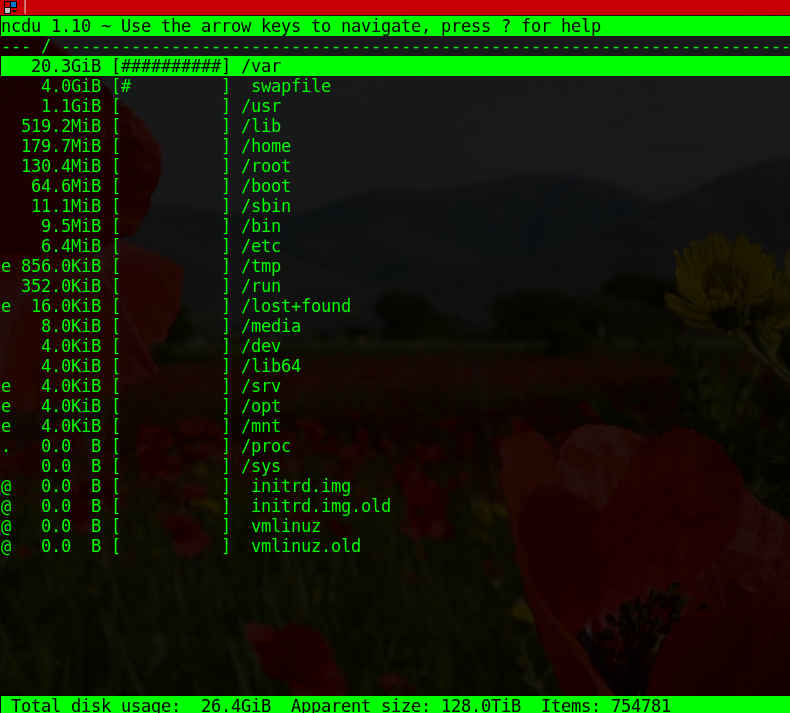790x713 pixels.
Task: Click the usage bar graph of /var
Action: [171, 66]
